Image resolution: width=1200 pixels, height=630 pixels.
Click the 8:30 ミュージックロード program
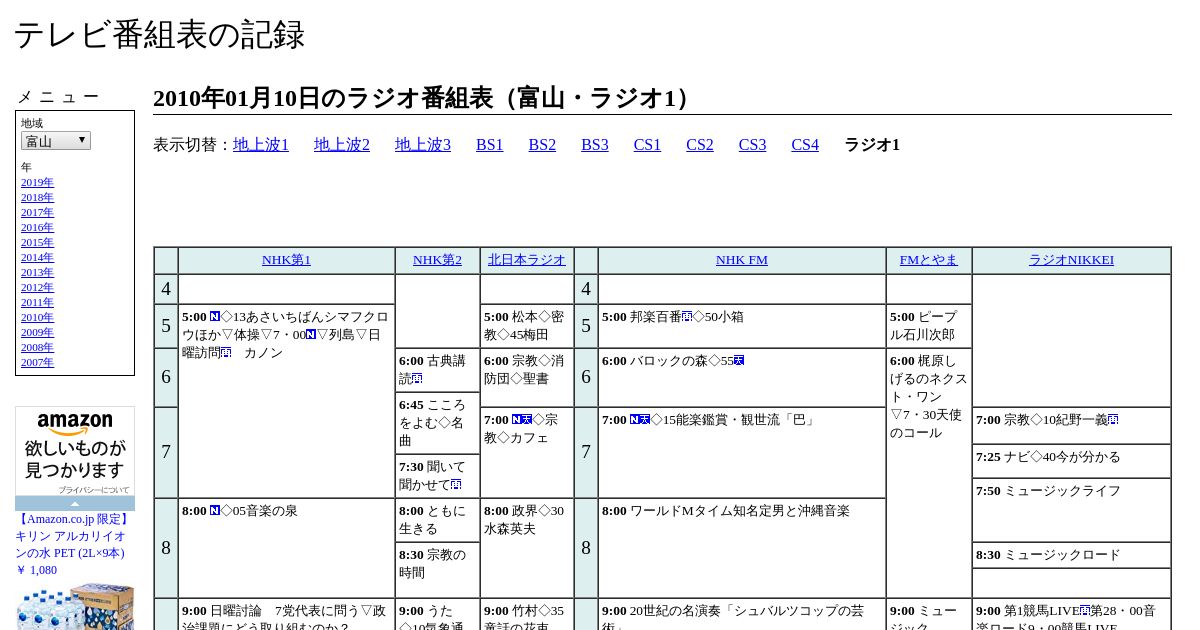1071,555
